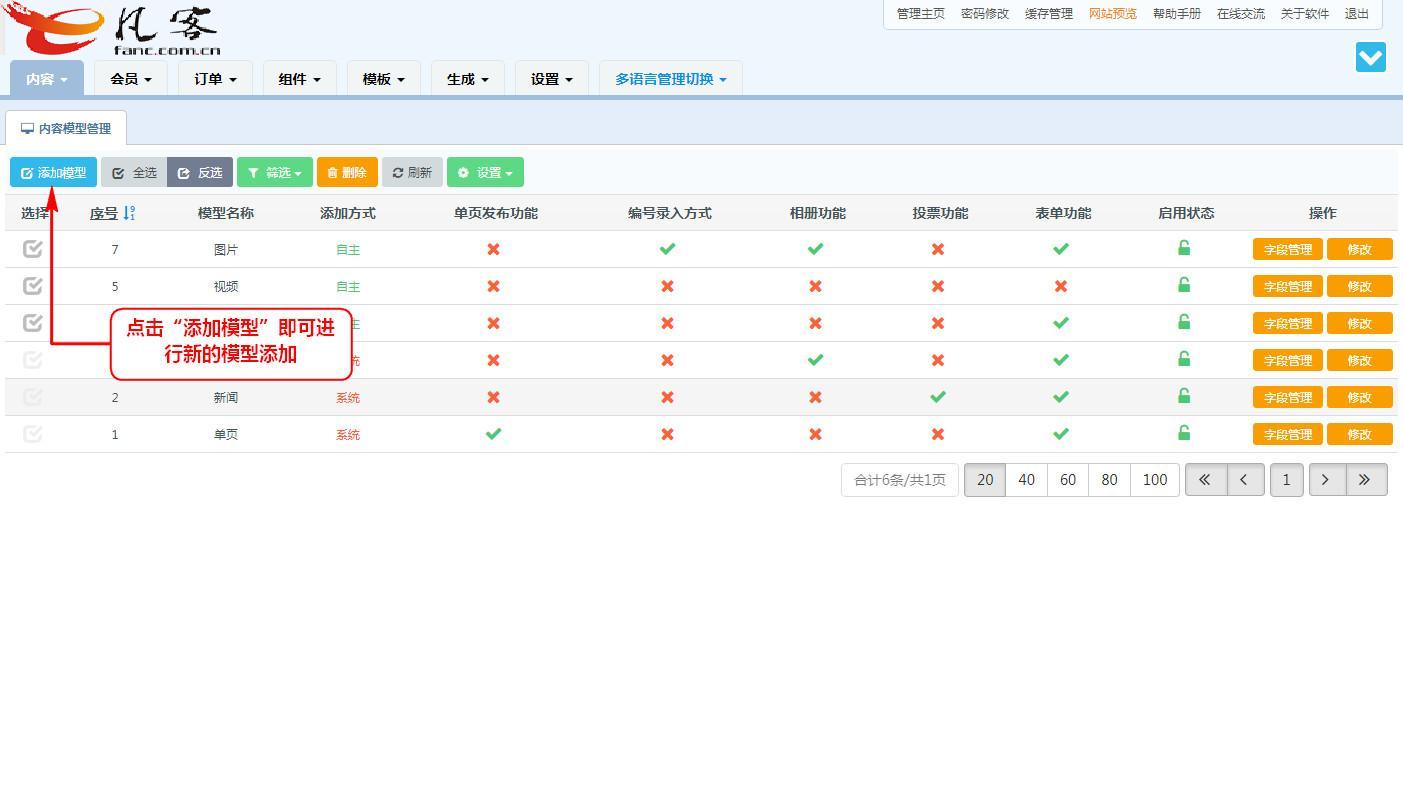Select the 内容模型管理 tab

66,128
